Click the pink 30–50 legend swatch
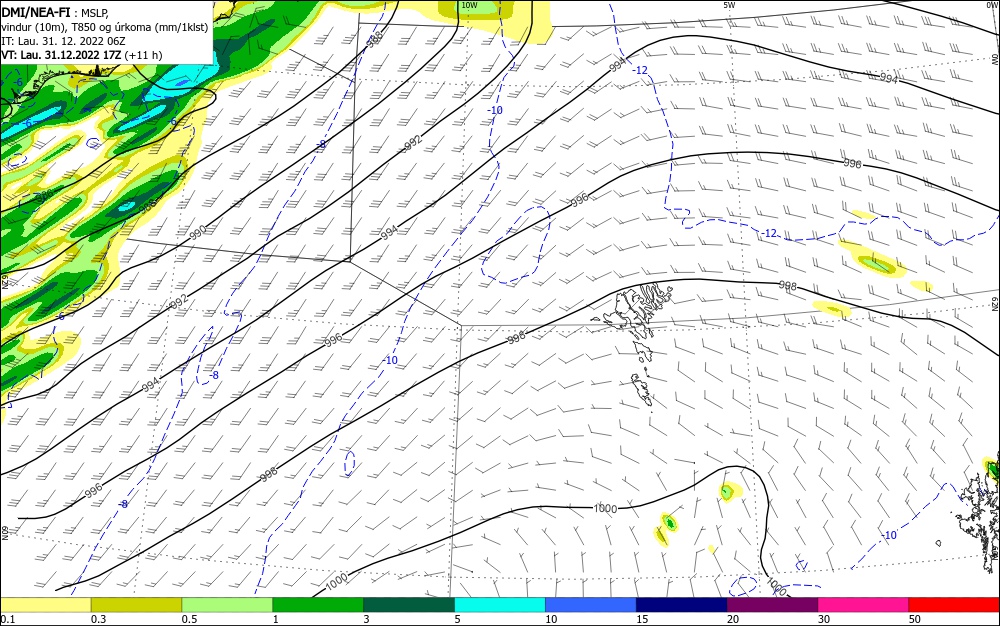1000x626 pixels. pyautogui.click(x=864, y=605)
